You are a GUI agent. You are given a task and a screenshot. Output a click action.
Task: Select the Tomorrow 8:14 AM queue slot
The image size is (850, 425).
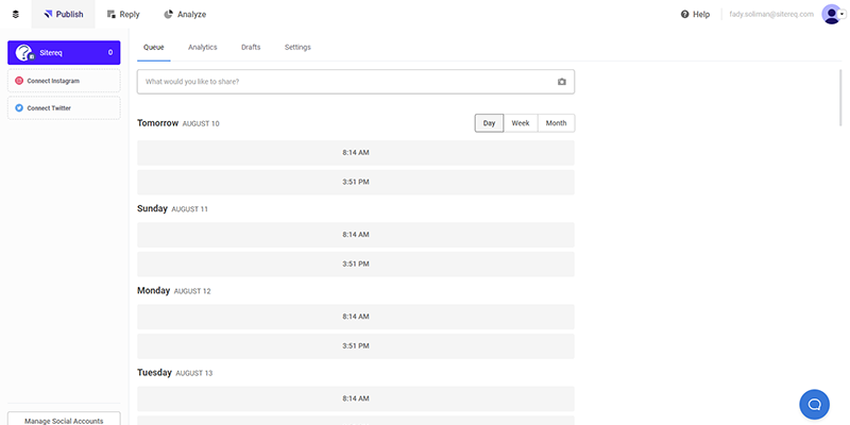(x=356, y=153)
